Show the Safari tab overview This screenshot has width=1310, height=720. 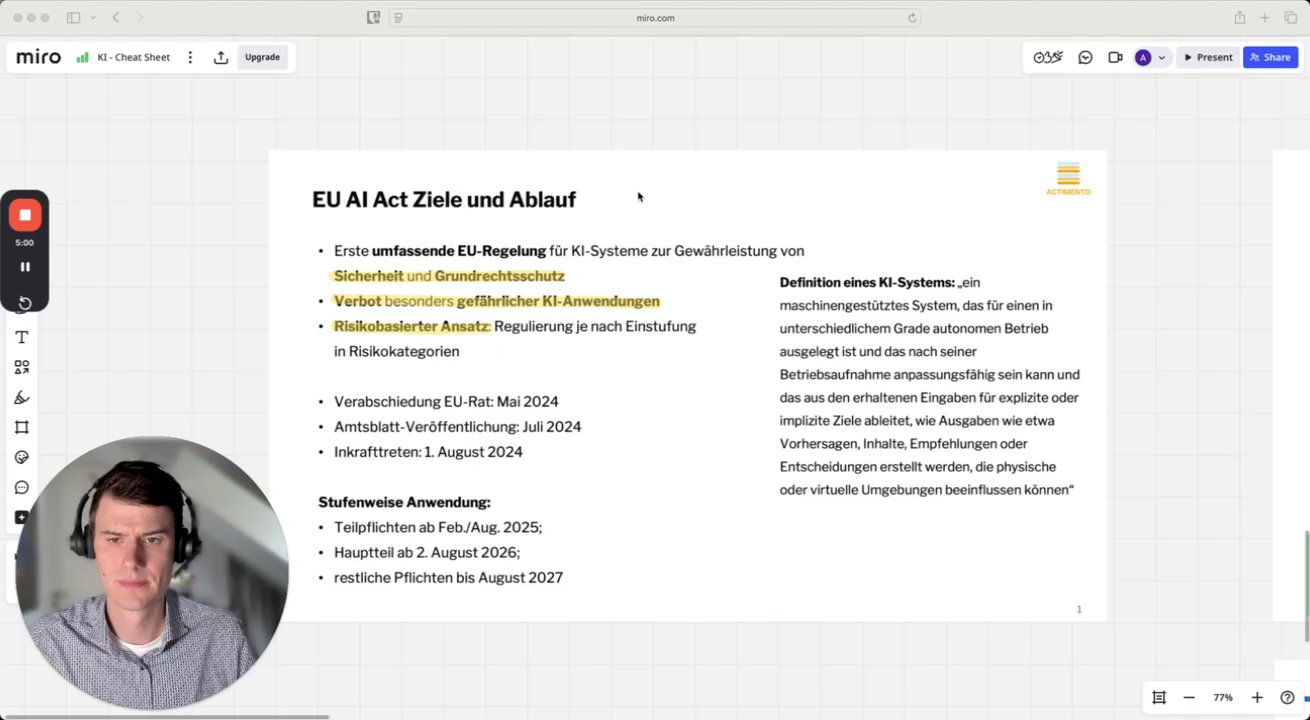pos(1289,17)
